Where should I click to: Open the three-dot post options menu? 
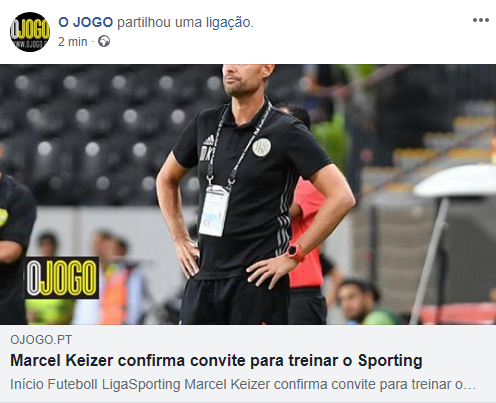tap(481, 20)
